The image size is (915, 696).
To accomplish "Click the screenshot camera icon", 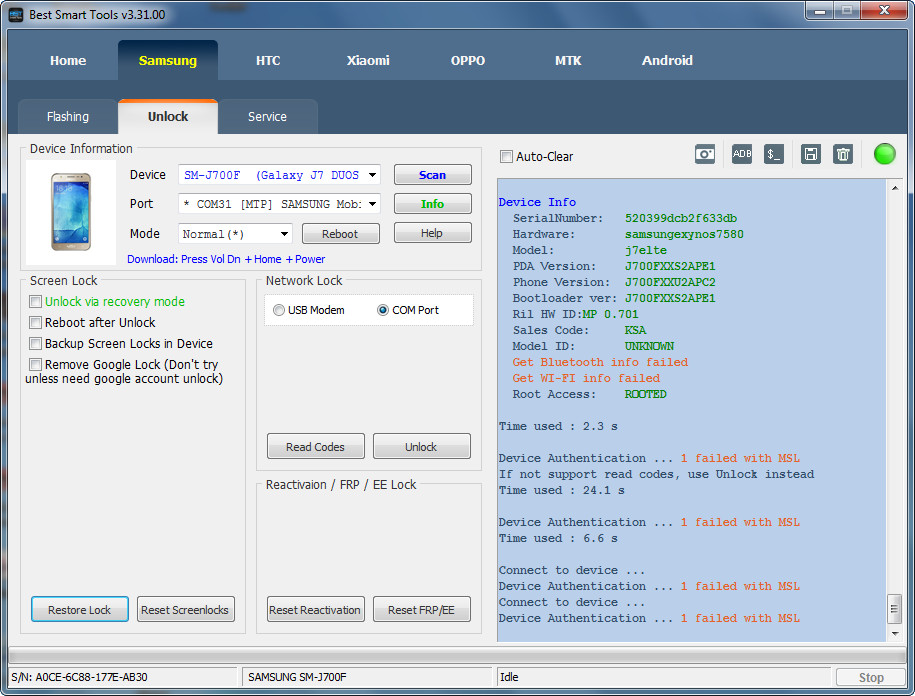I will (x=706, y=154).
